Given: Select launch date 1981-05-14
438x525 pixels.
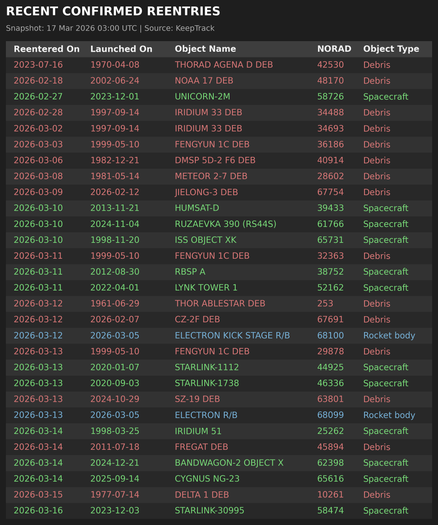Looking at the screenshot, I should (x=115, y=176).
